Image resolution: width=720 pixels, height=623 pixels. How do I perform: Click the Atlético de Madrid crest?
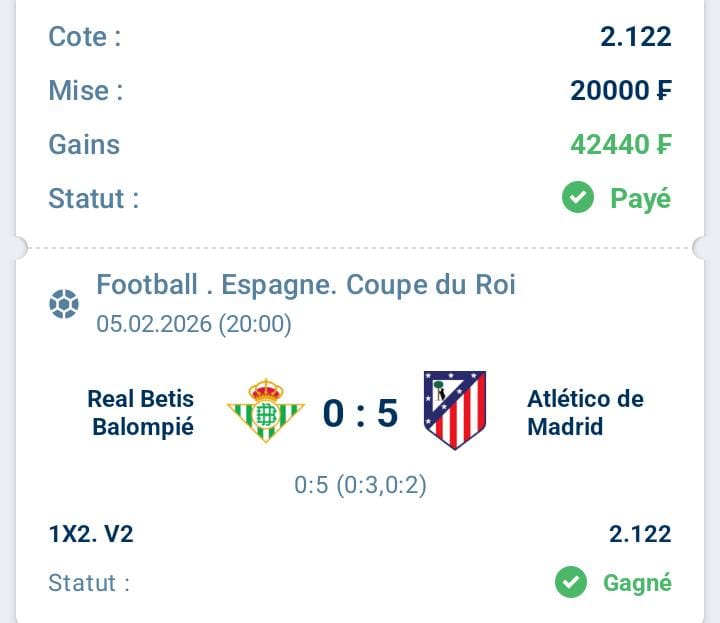(455, 410)
